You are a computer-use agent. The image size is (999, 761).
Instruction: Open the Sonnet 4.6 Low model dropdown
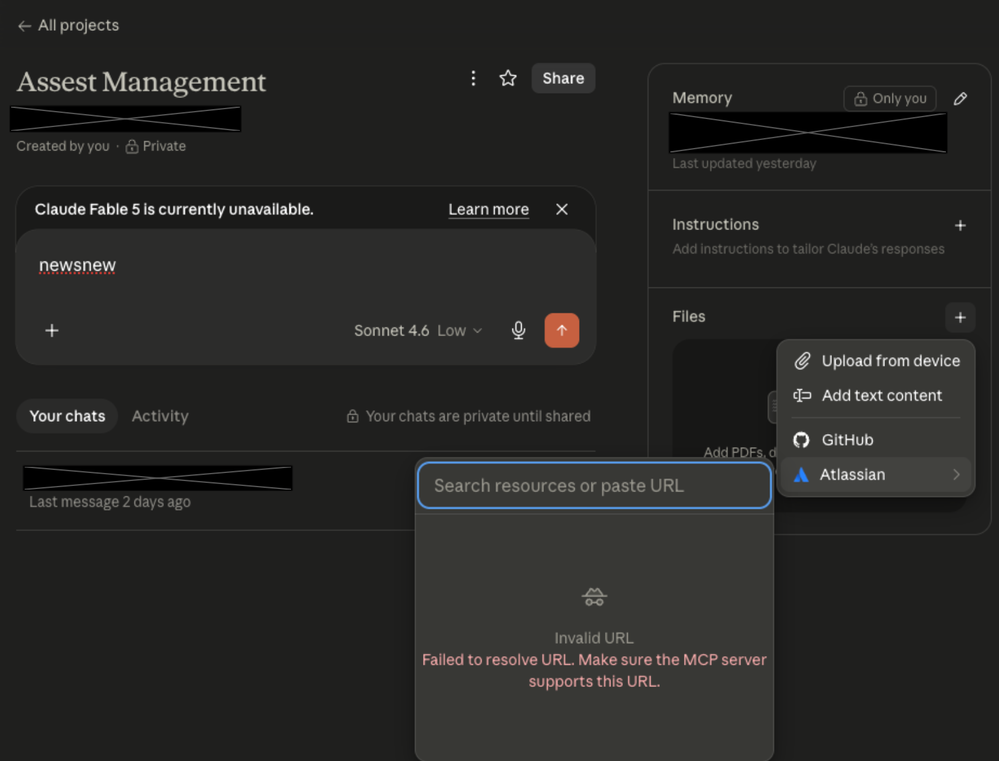418,331
